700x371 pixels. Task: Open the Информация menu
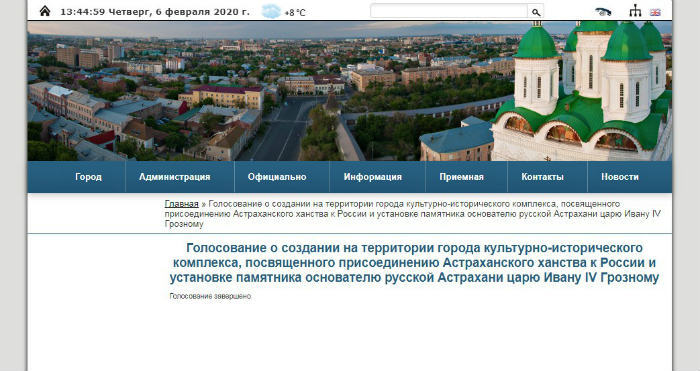[x=373, y=177]
